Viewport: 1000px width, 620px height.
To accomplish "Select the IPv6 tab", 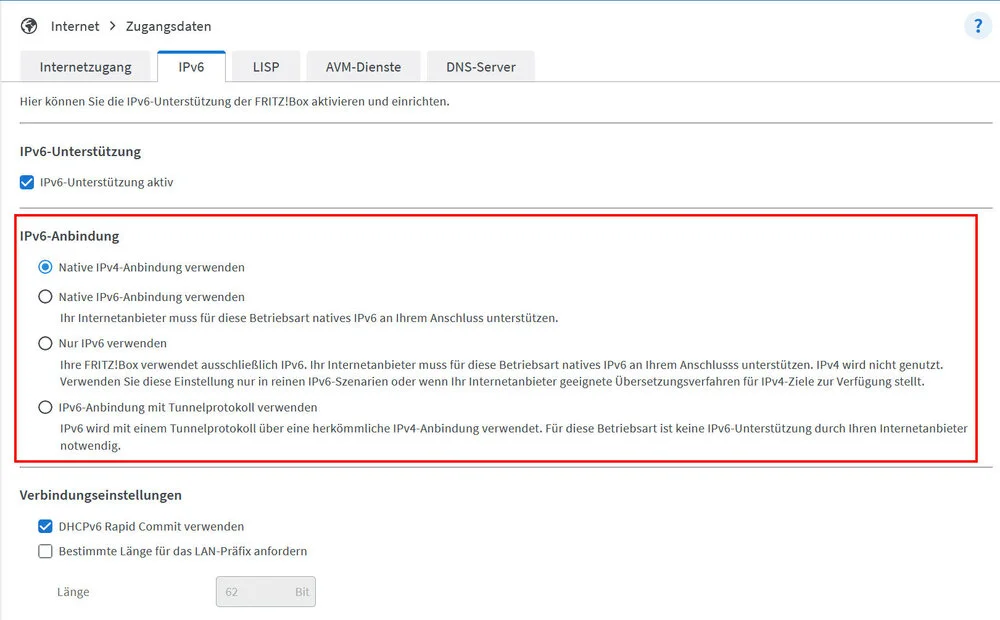I will 190,67.
